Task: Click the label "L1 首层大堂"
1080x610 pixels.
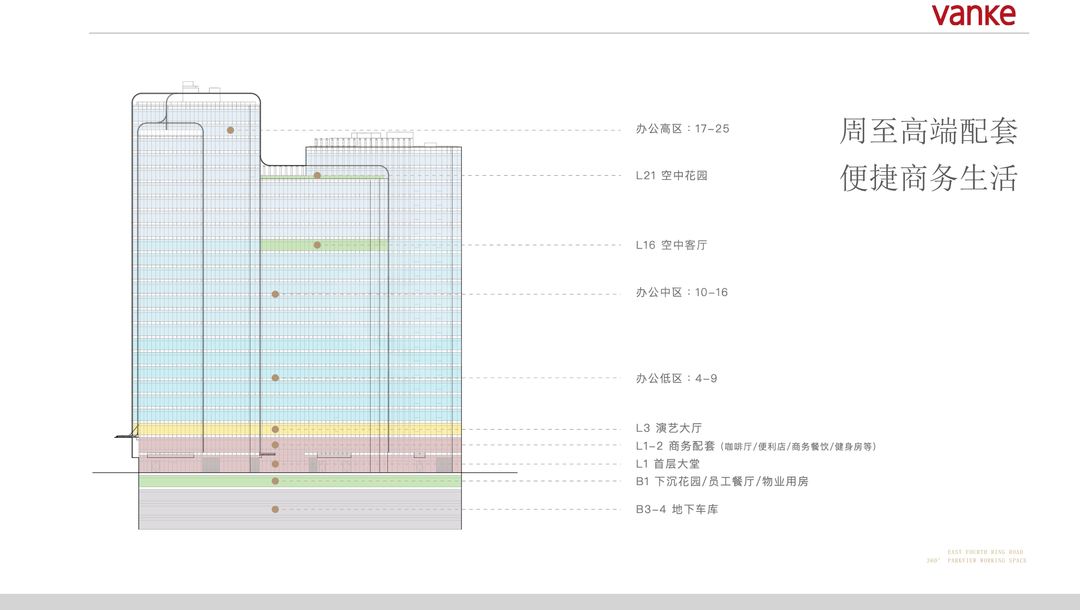Action: (667, 464)
